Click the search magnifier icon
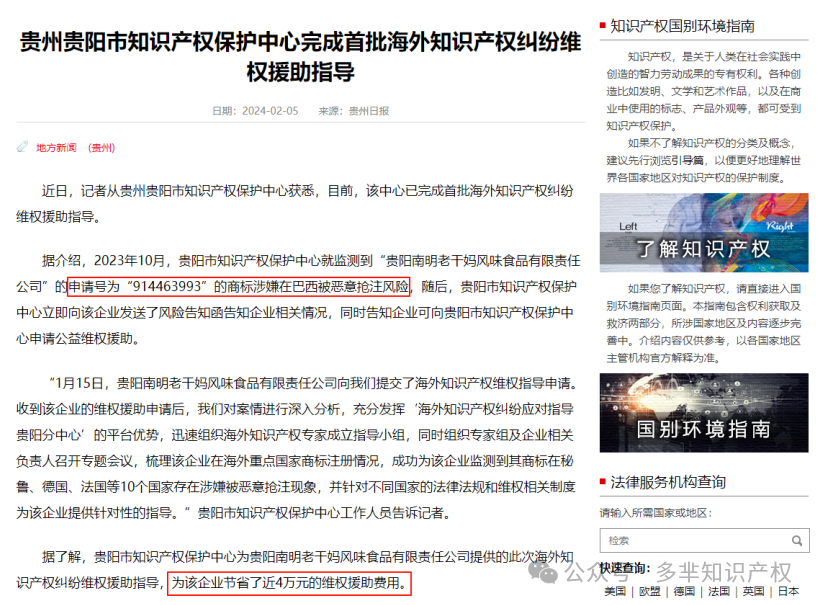Image resolution: width=818 pixels, height=605 pixels. tap(797, 540)
